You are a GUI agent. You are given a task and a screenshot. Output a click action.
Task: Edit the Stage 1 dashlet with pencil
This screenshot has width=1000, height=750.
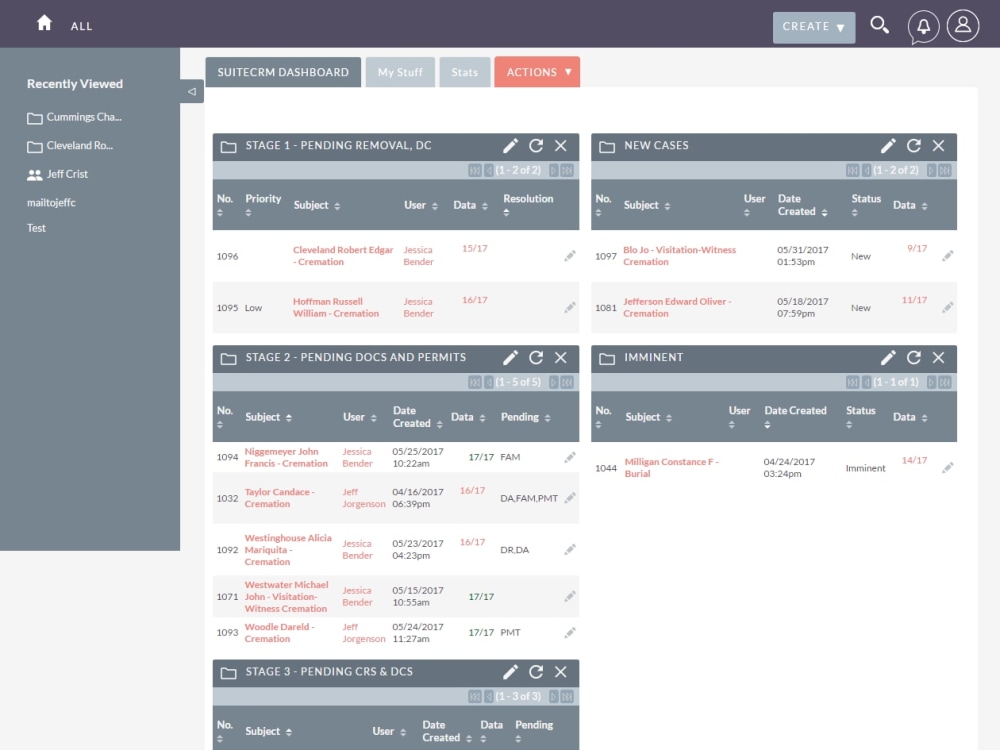510,146
